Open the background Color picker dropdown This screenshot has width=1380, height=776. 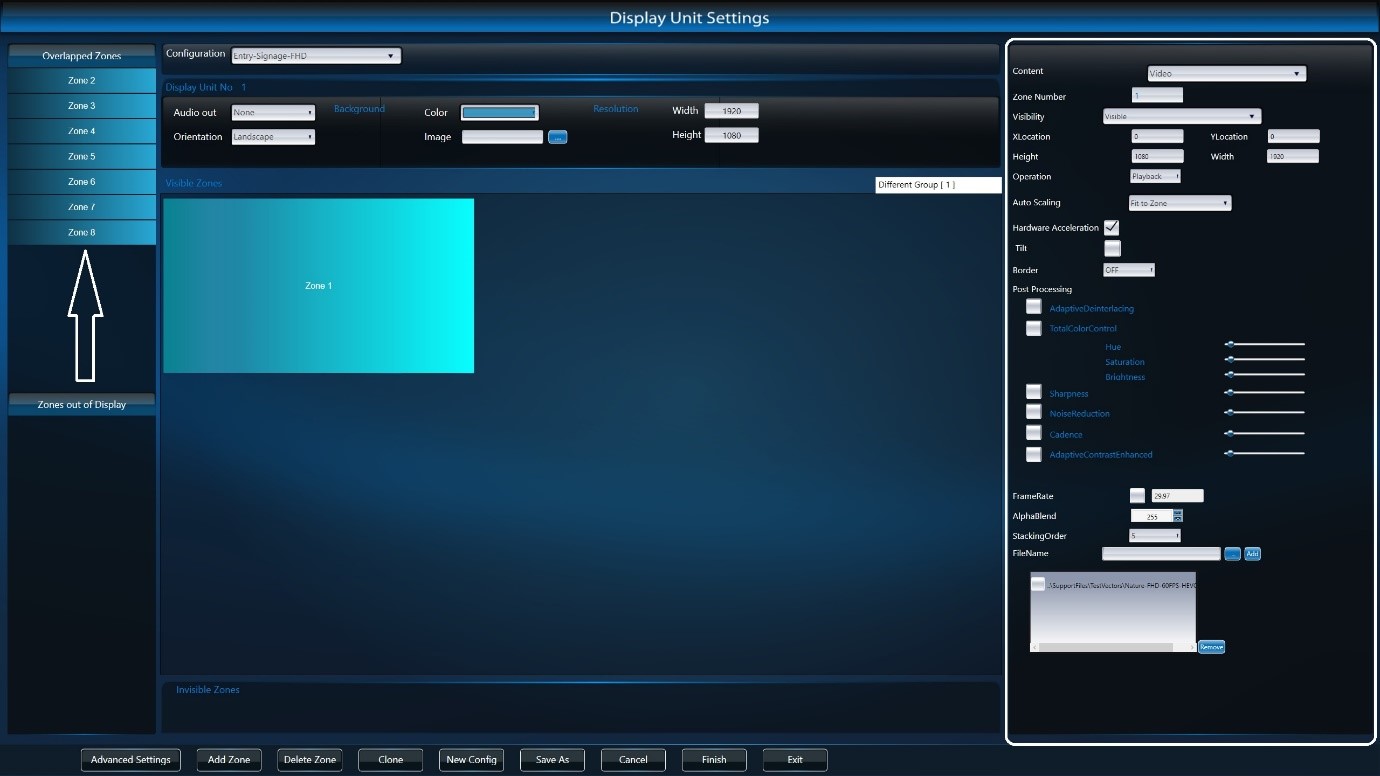[499, 113]
